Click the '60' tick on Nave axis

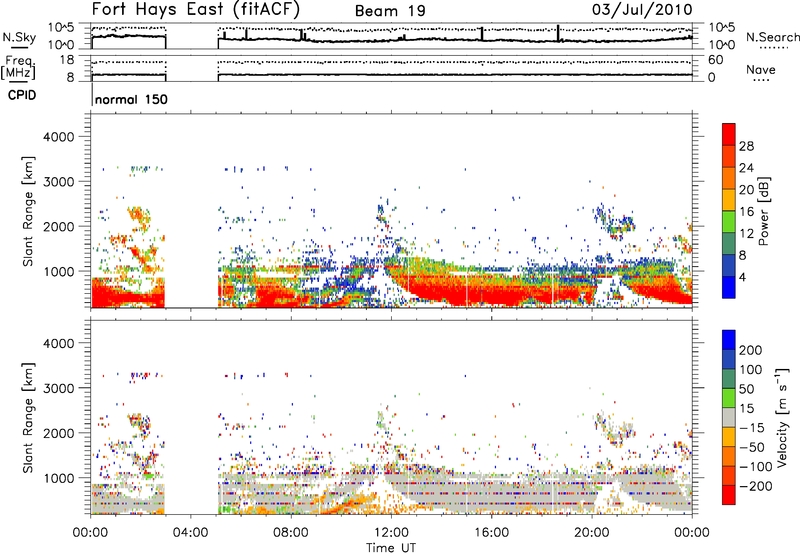pyautogui.click(x=715, y=60)
